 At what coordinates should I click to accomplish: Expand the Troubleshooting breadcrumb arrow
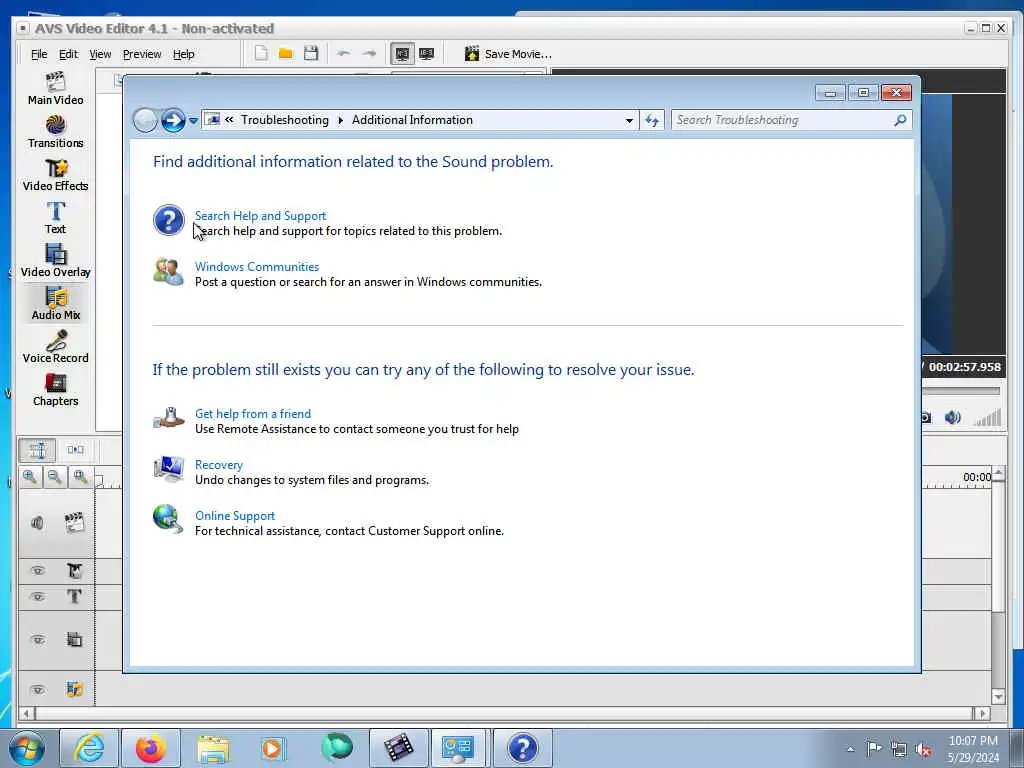click(340, 121)
